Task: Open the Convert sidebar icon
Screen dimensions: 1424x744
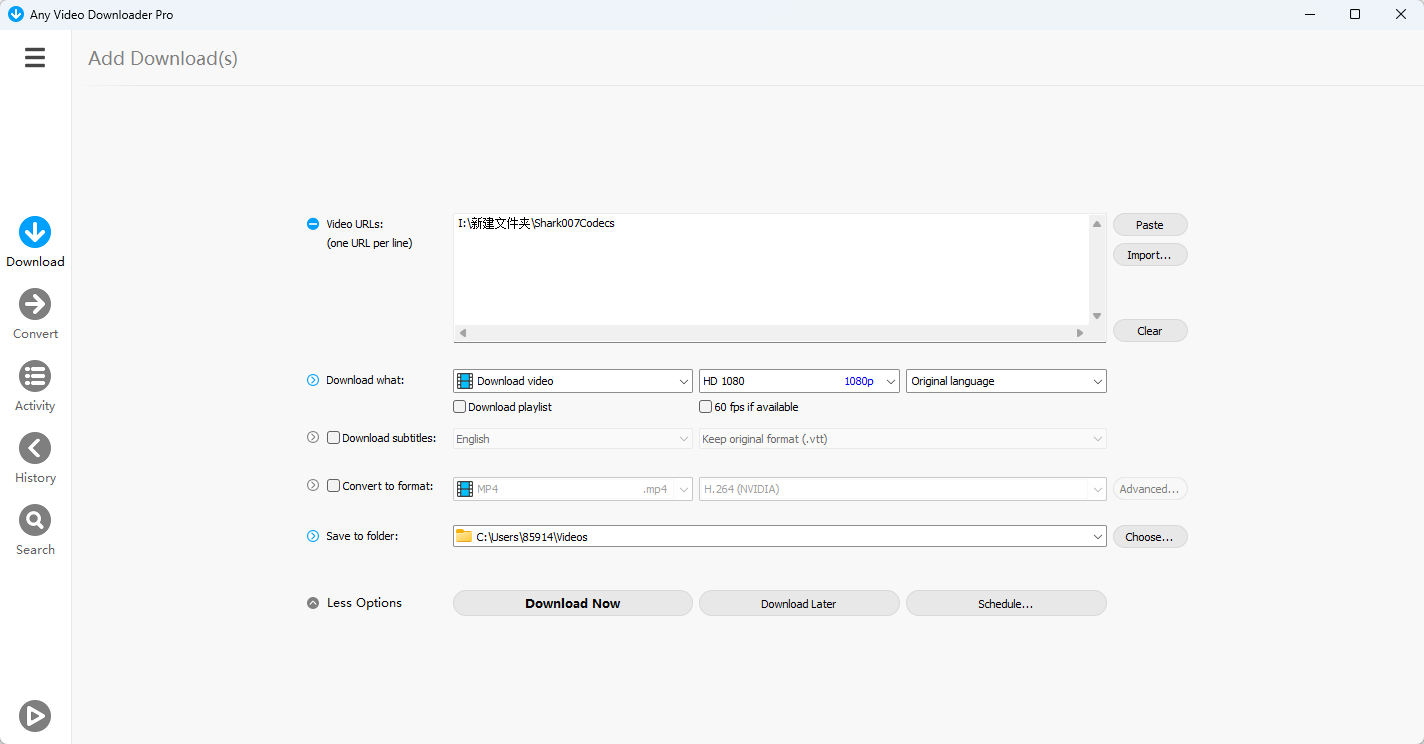Action: [x=35, y=304]
